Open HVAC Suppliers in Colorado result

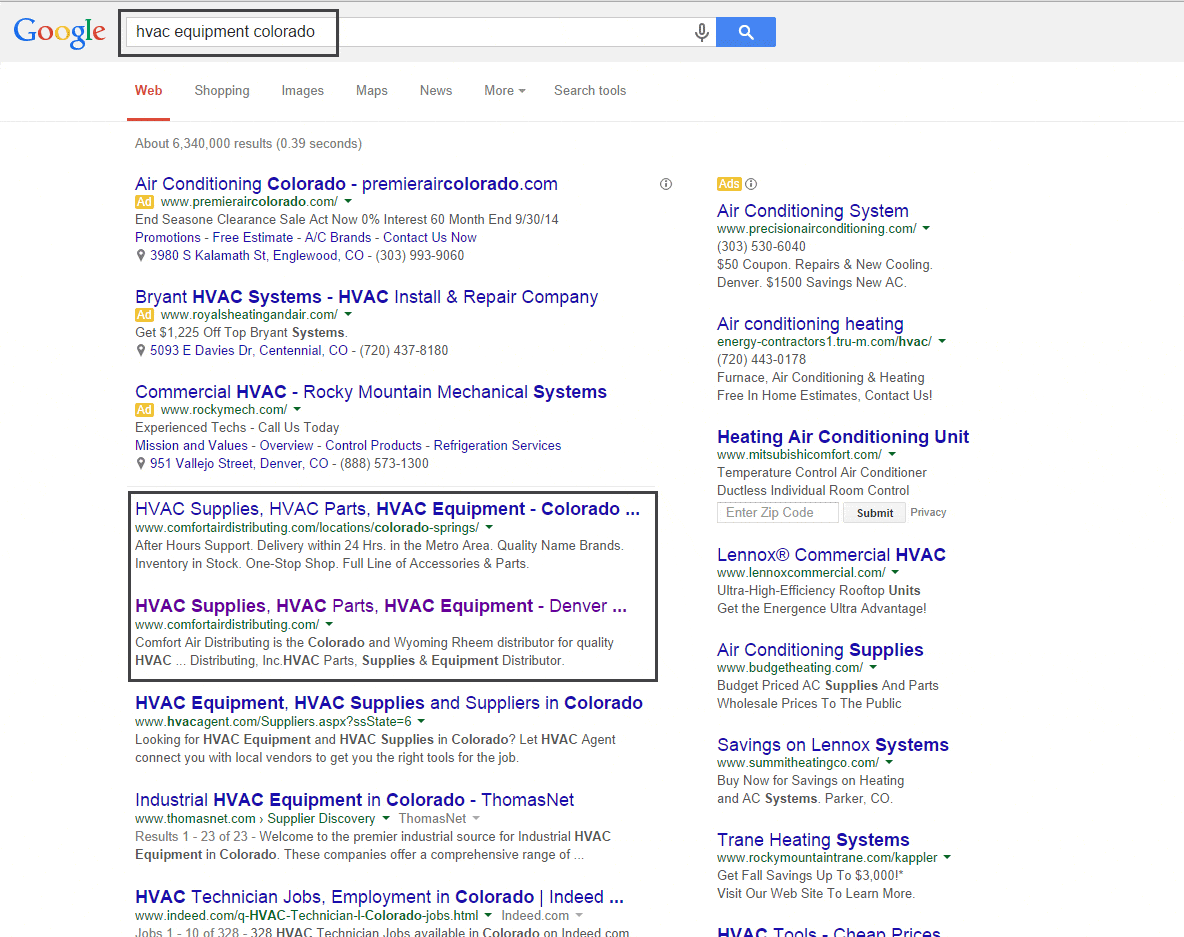(389, 703)
